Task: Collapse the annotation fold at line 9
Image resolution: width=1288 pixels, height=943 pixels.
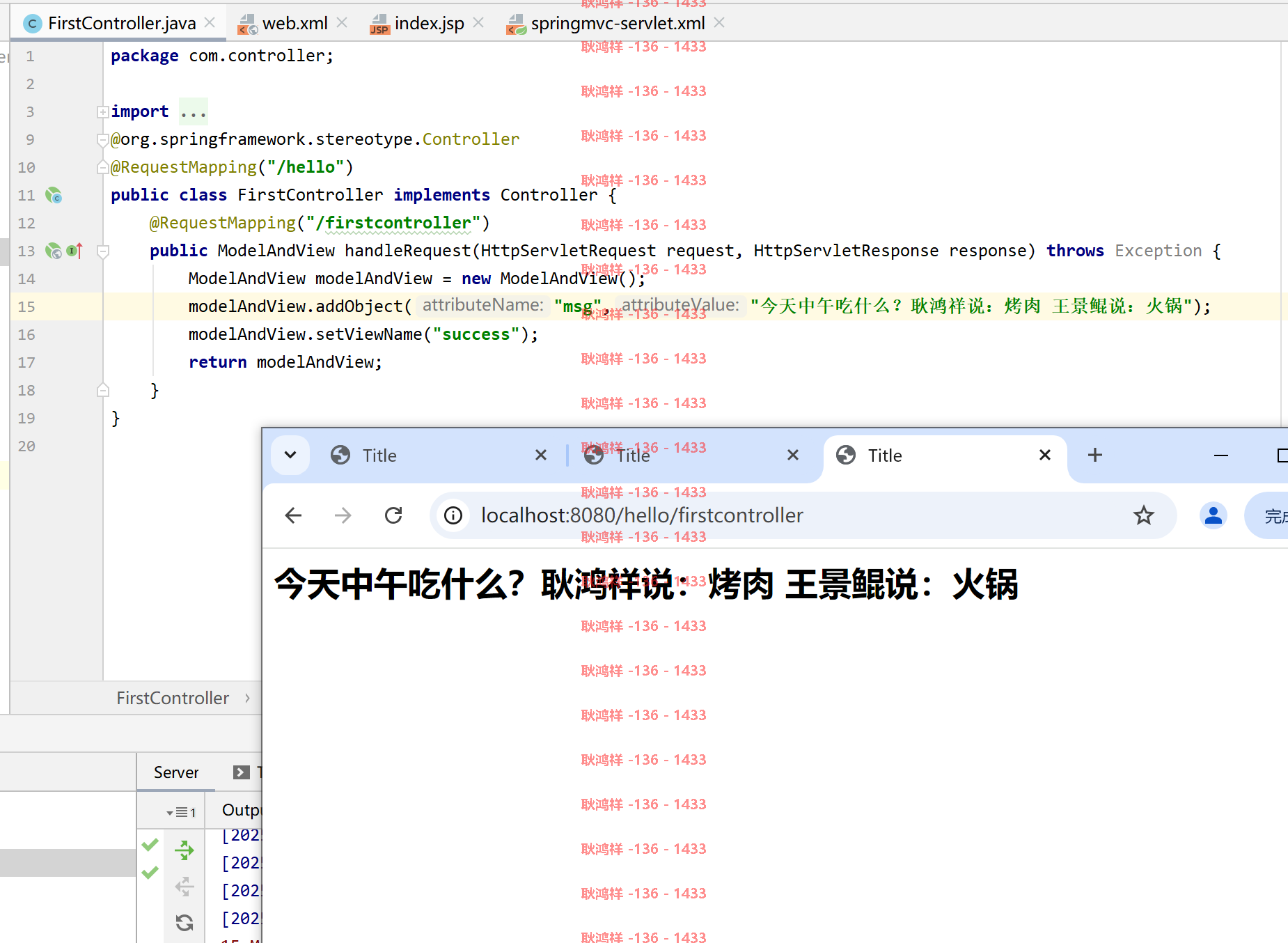Action: pyautogui.click(x=102, y=139)
